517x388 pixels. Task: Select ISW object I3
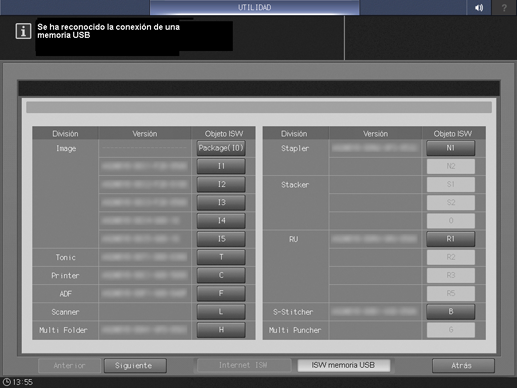(x=221, y=202)
